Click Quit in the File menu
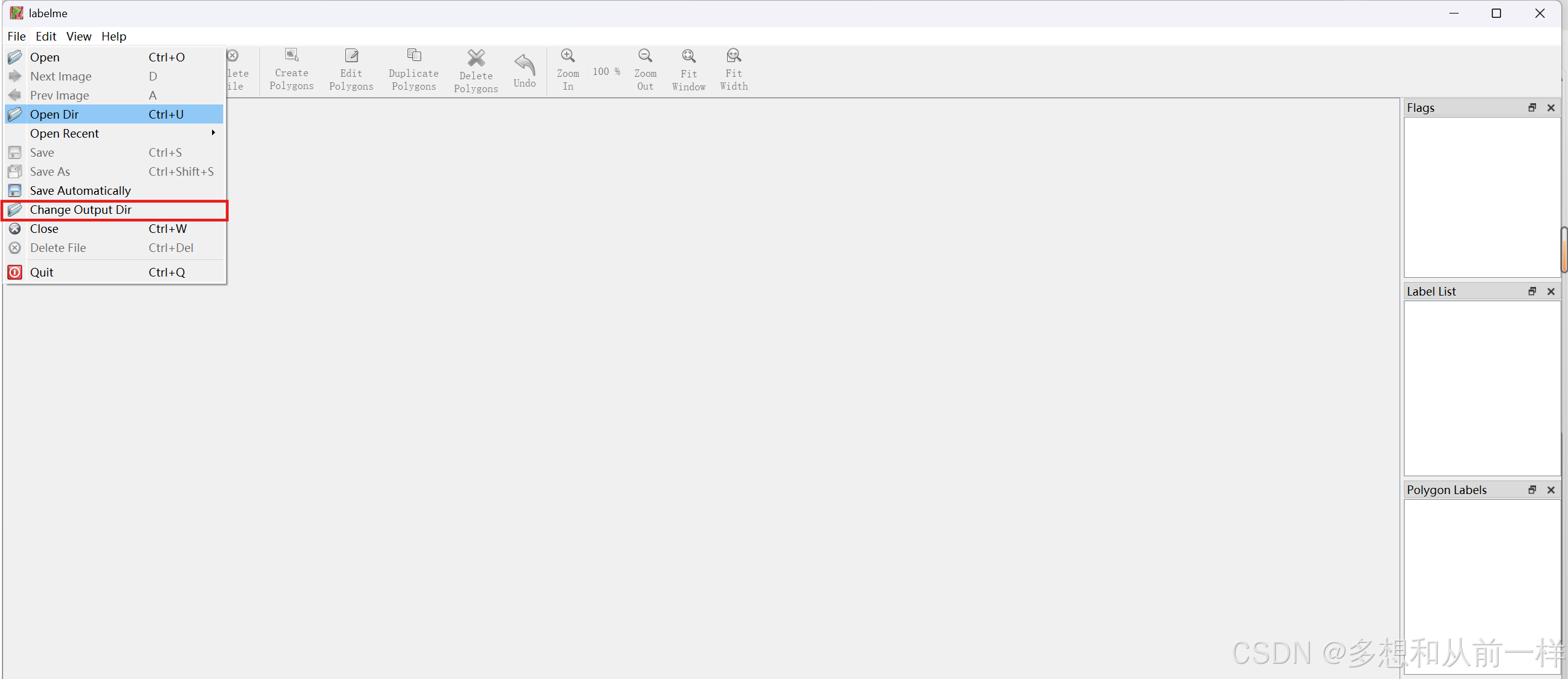The width and height of the screenshot is (1568, 679). [x=42, y=272]
